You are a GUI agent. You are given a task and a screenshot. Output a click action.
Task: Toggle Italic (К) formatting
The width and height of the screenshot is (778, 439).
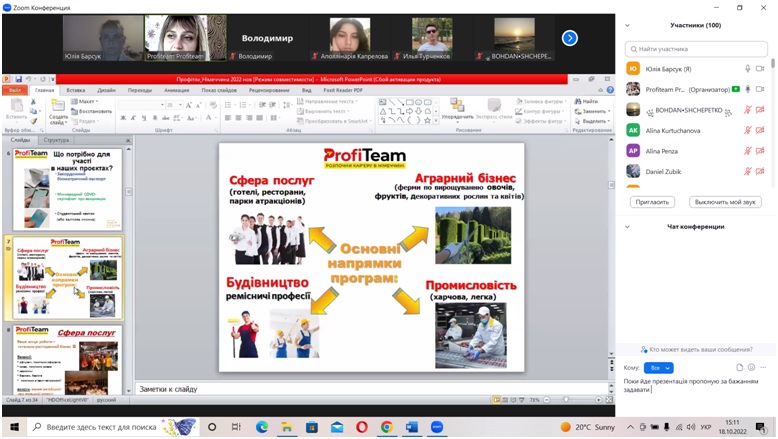[133, 118]
